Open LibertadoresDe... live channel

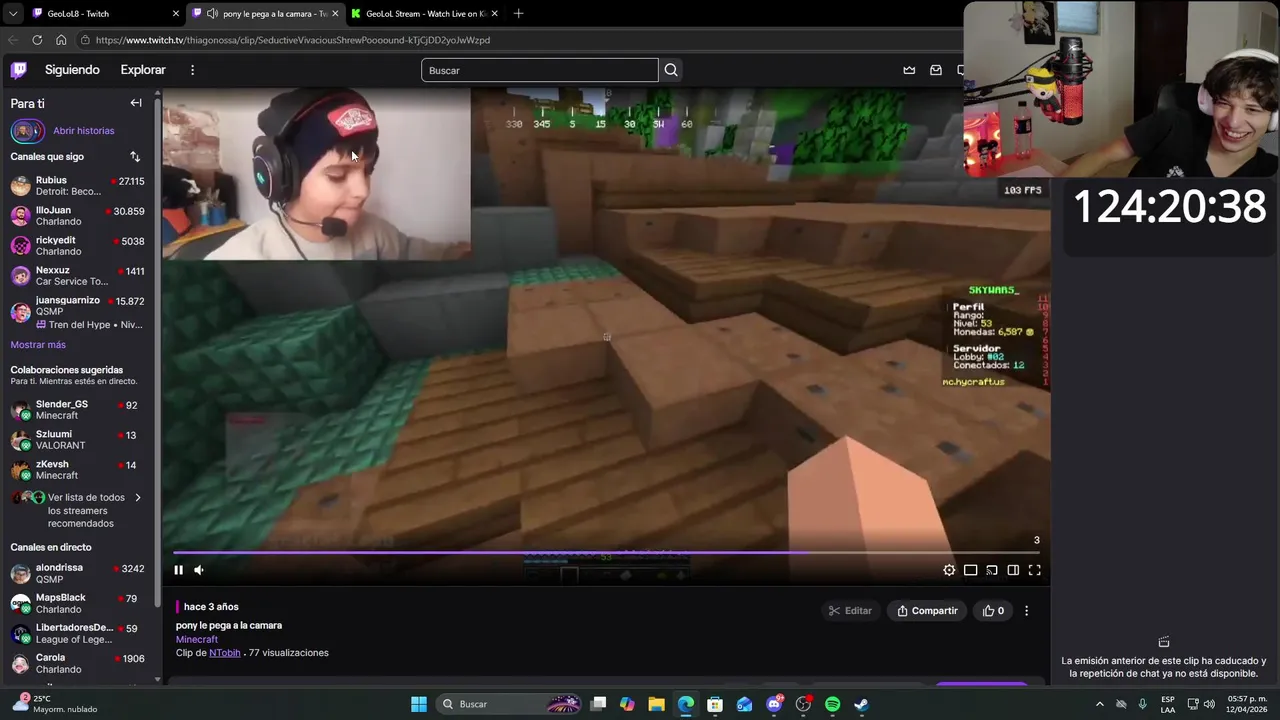[x=78, y=634]
